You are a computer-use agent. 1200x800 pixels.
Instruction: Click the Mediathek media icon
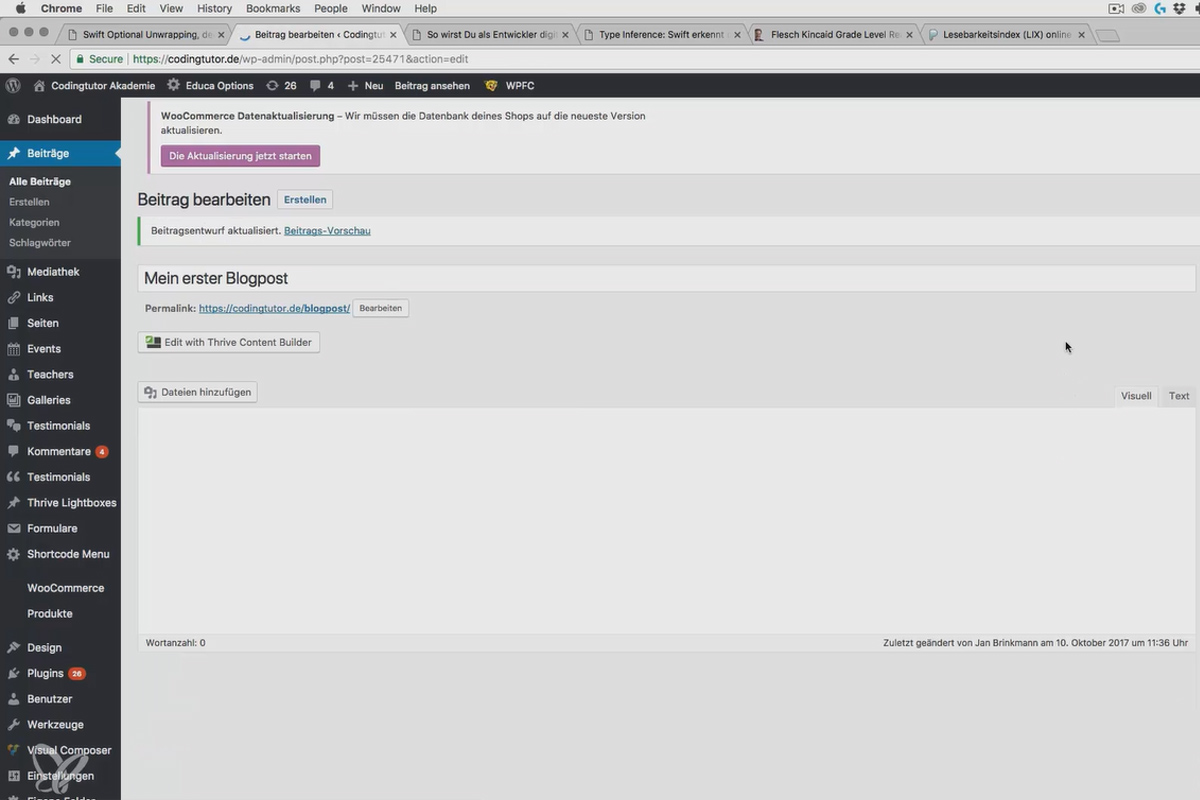[14, 272]
